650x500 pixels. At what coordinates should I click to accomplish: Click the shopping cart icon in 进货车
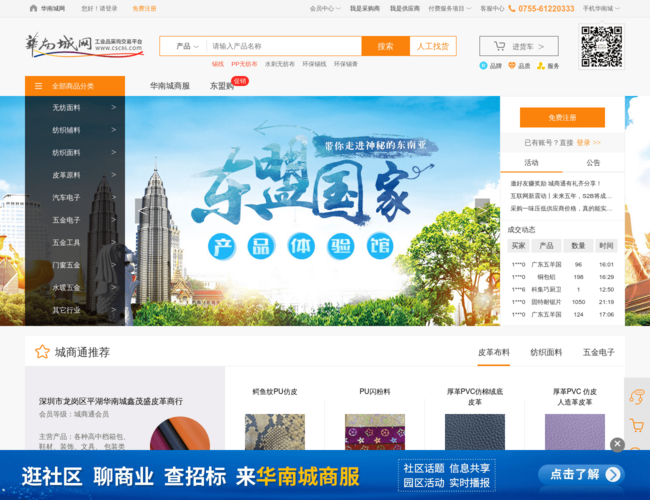pos(500,46)
